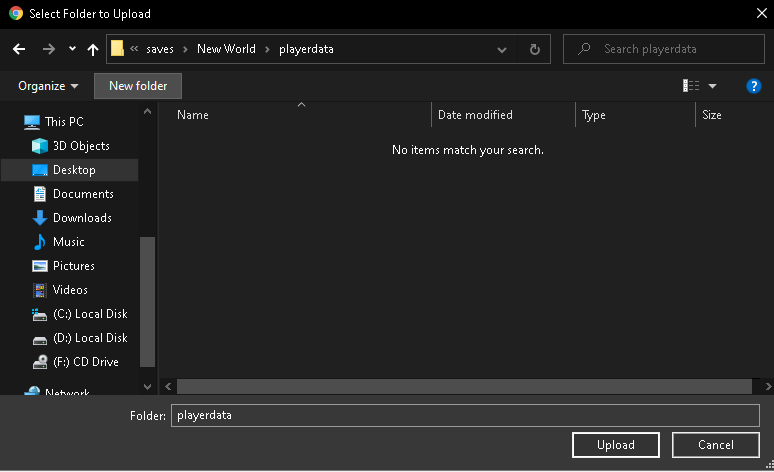Click the forward navigation arrow
The width and height of the screenshot is (774, 472).
point(49,49)
